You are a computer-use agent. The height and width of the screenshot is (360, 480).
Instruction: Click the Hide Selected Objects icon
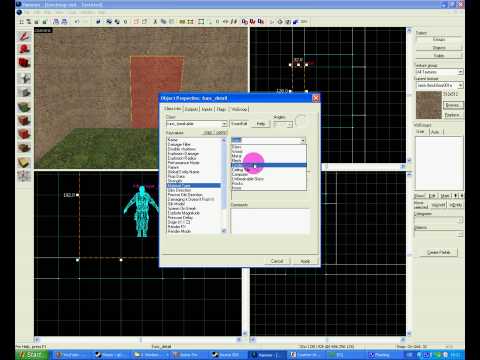tap(136, 22)
